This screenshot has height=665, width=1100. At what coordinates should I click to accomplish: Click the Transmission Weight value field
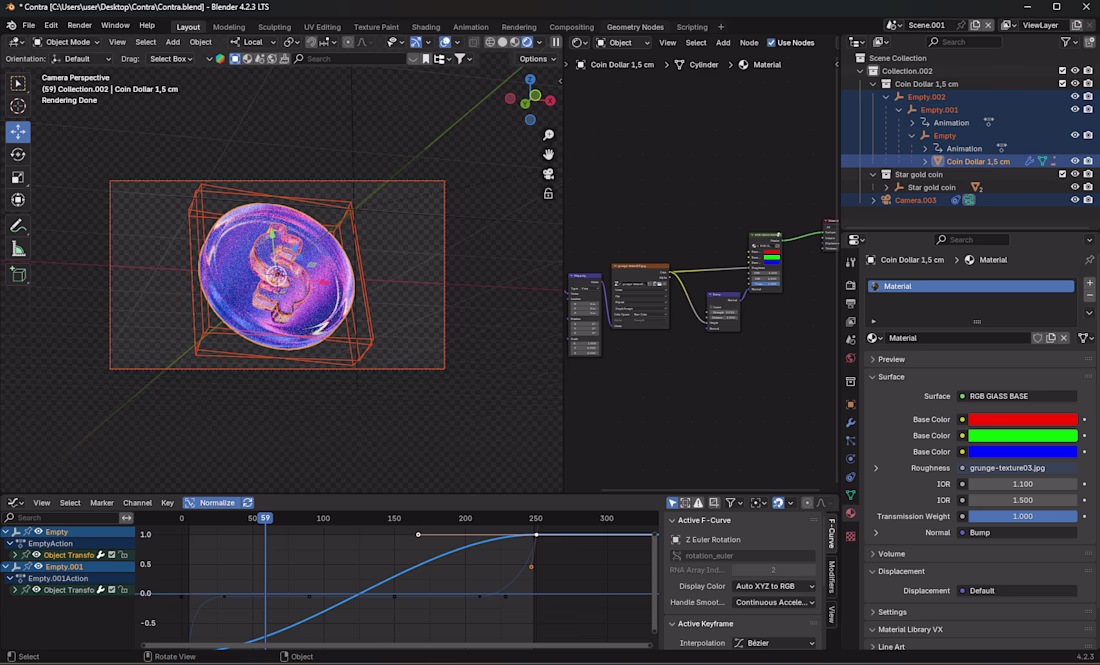pyautogui.click(x=1023, y=516)
